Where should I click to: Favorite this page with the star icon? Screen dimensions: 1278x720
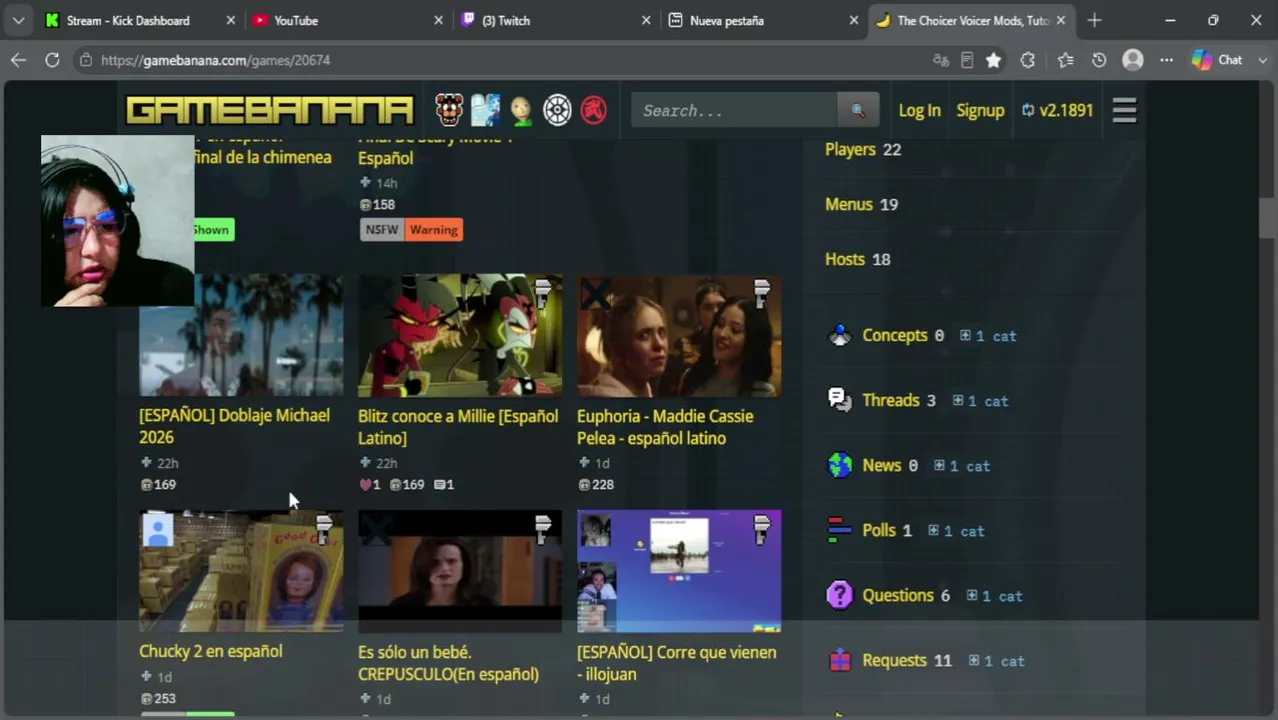pos(993,60)
